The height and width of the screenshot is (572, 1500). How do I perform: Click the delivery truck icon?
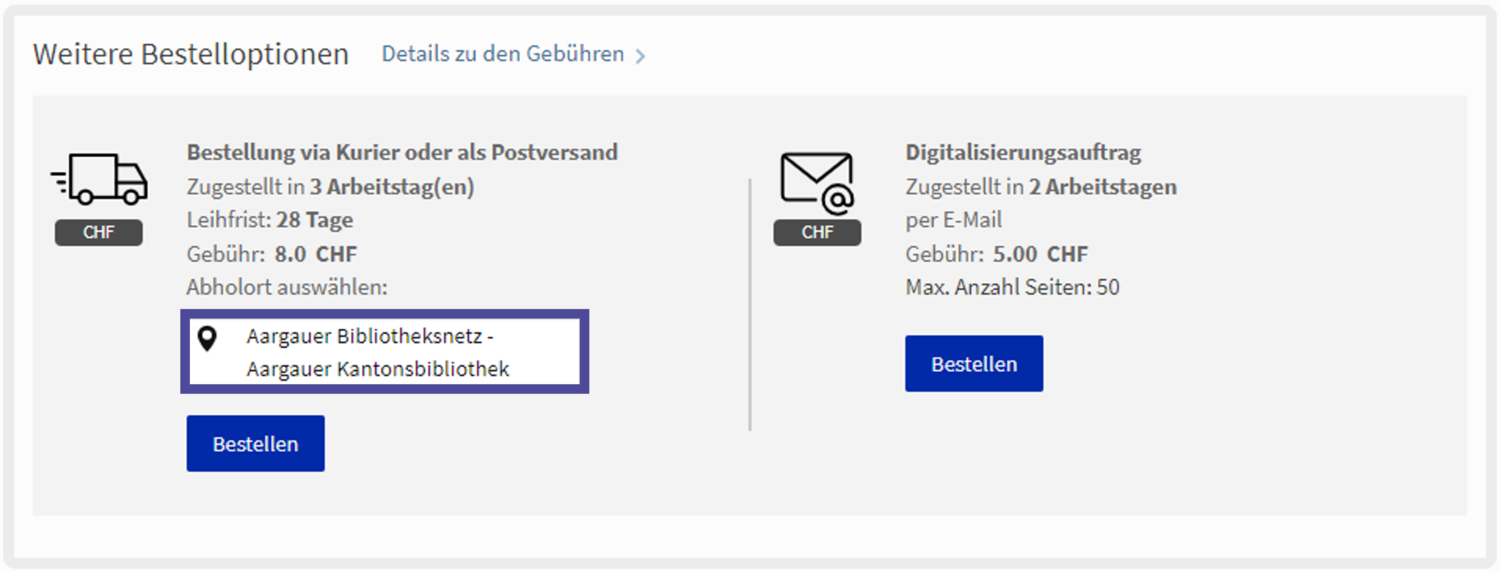pos(99,180)
